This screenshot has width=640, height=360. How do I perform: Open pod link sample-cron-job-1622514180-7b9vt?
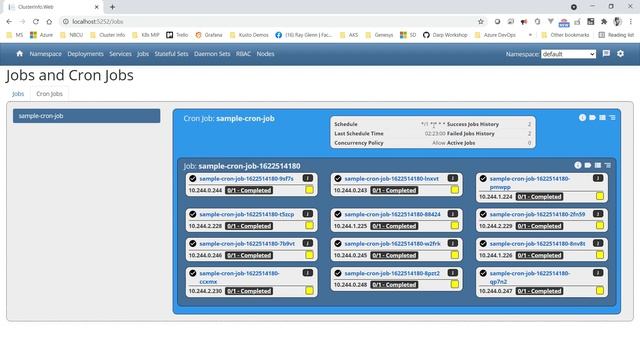247,244
